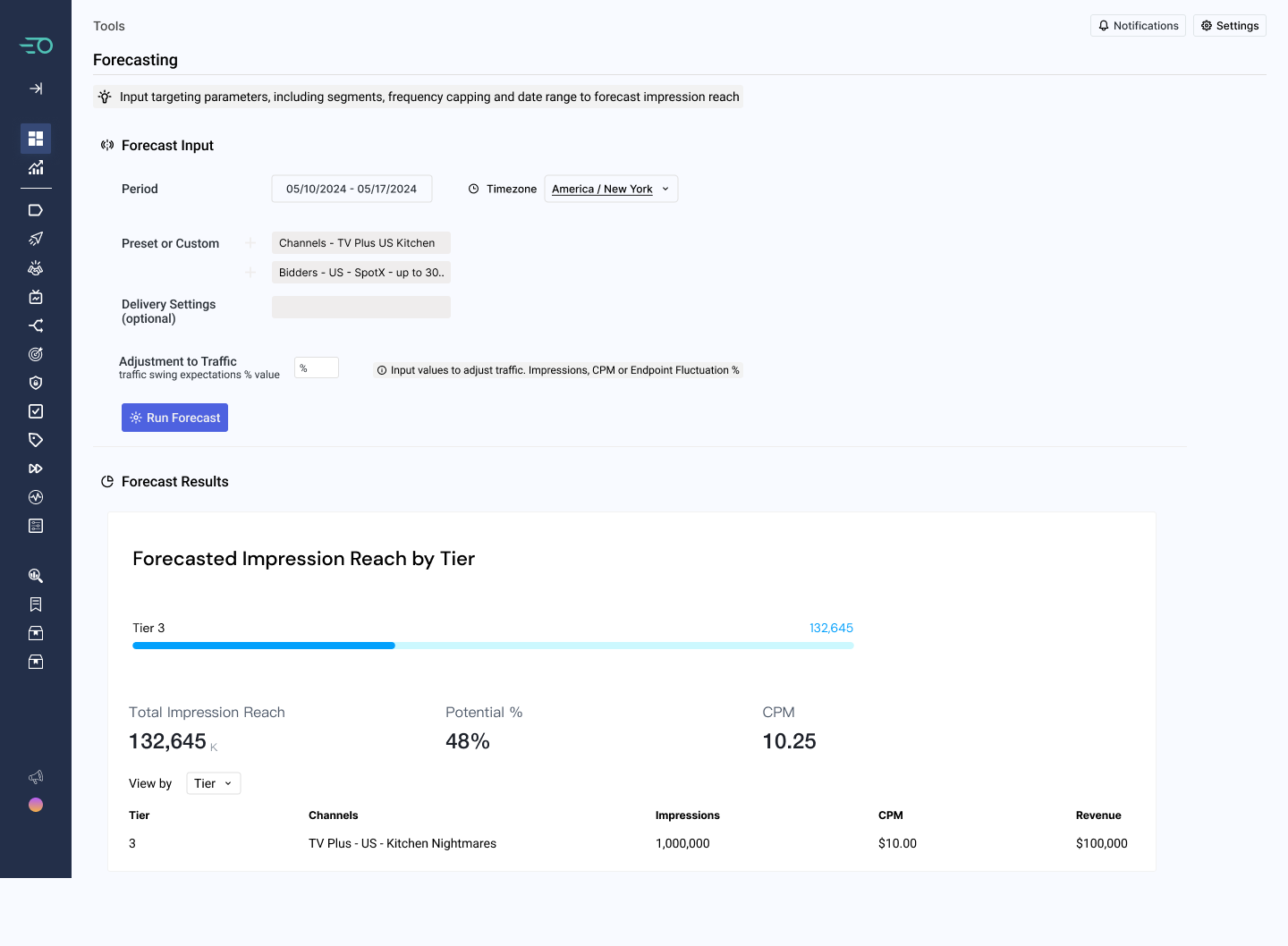Click the Run Forecast button

click(174, 418)
